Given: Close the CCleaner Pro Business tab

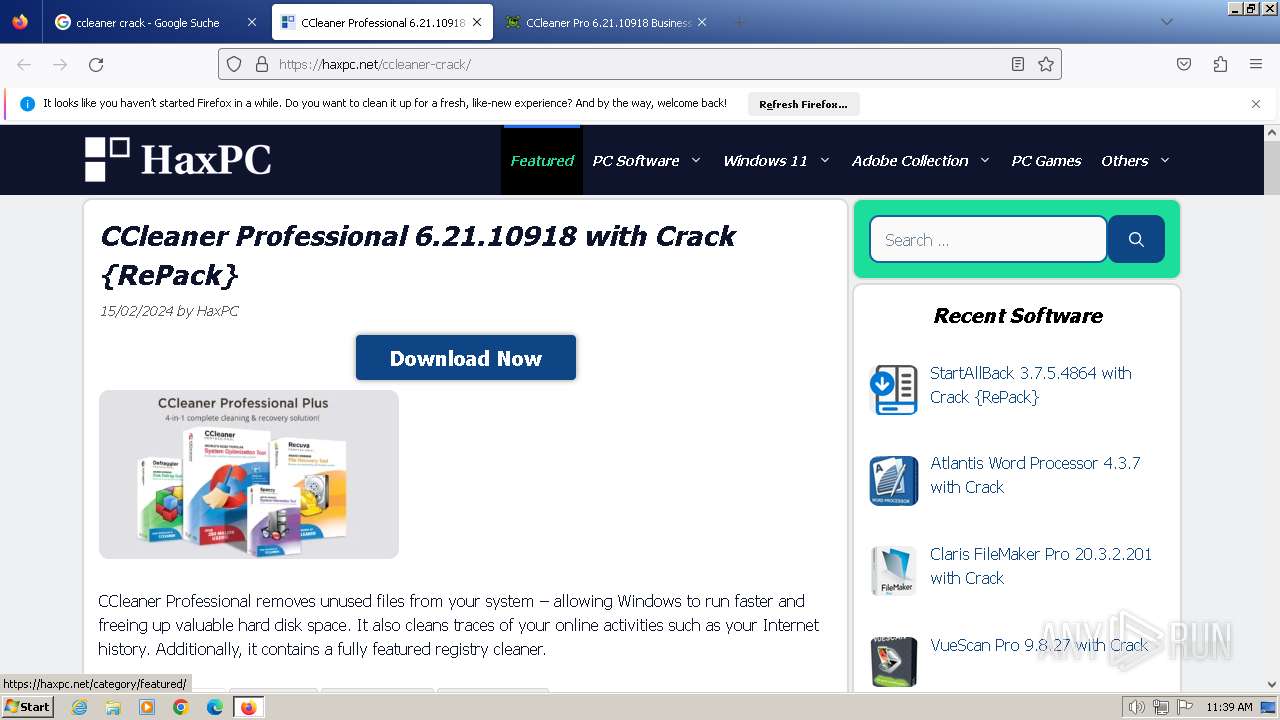Looking at the screenshot, I should click(x=702, y=22).
